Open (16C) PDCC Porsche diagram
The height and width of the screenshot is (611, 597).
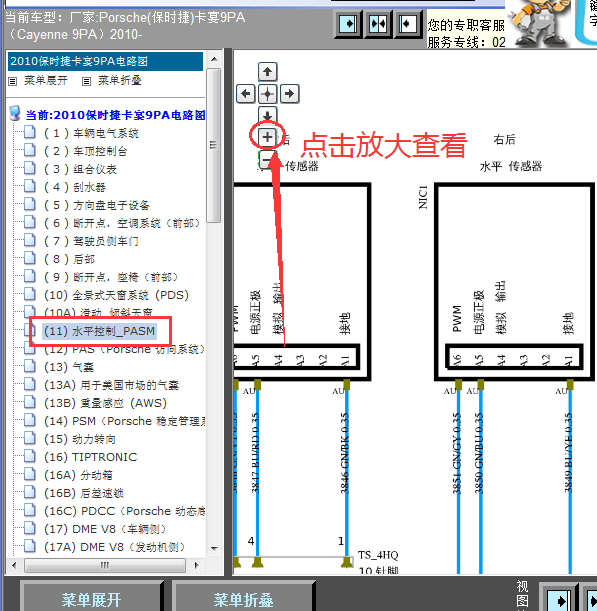pos(125,511)
